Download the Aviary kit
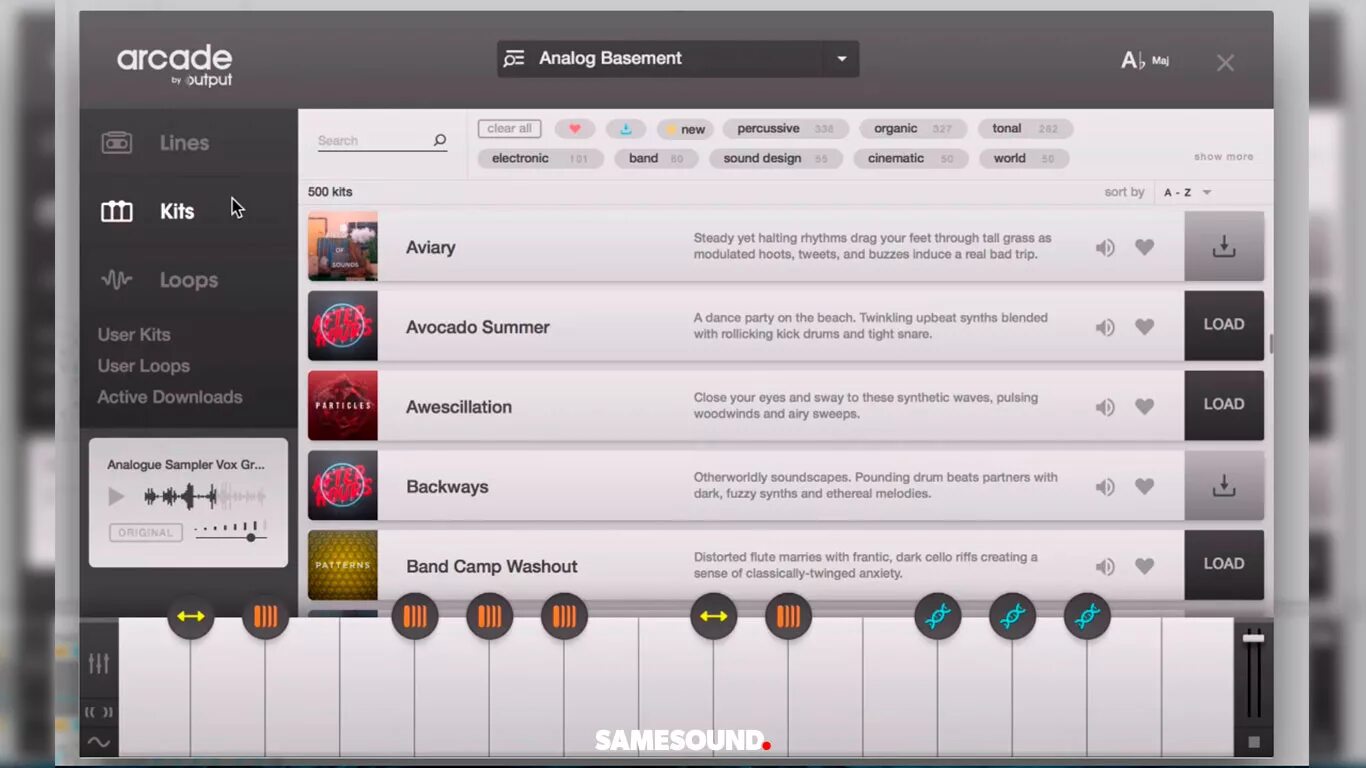This screenshot has width=1366, height=768. pyautogui.click(x=1224, y=247)
